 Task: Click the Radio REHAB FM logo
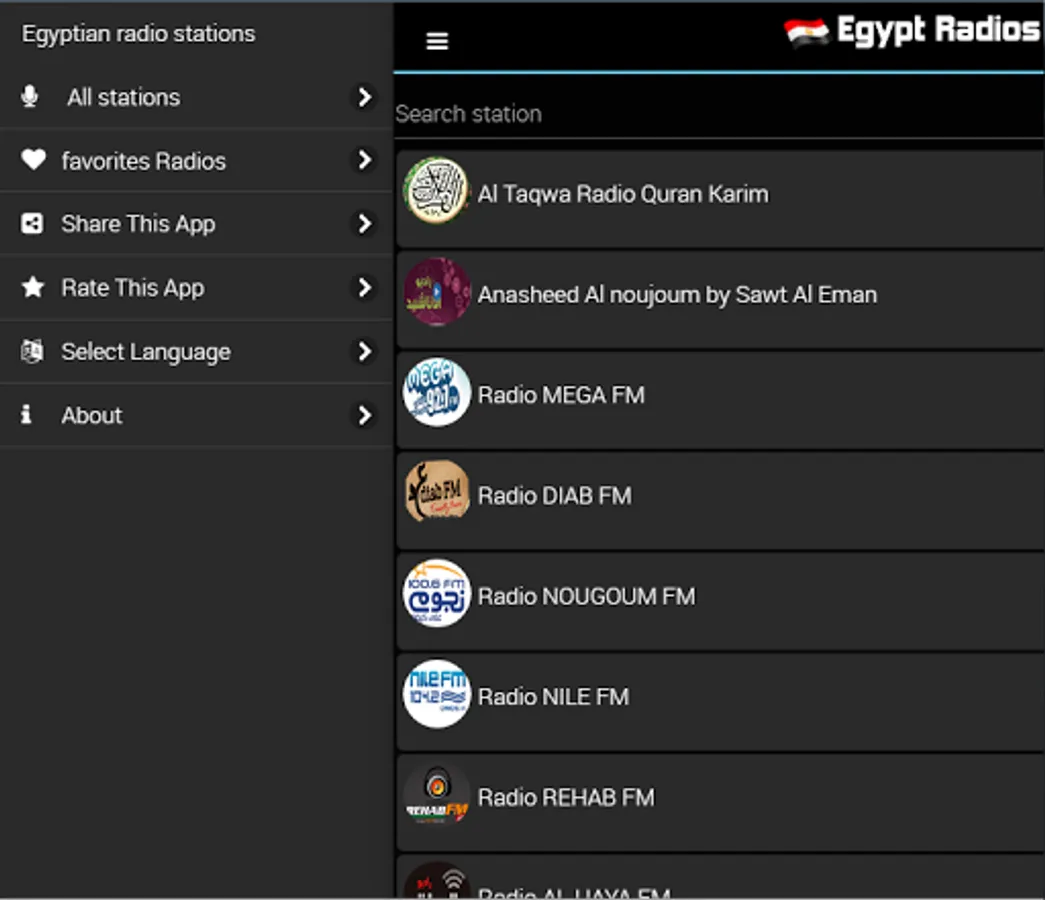click(x=437, y=795)
